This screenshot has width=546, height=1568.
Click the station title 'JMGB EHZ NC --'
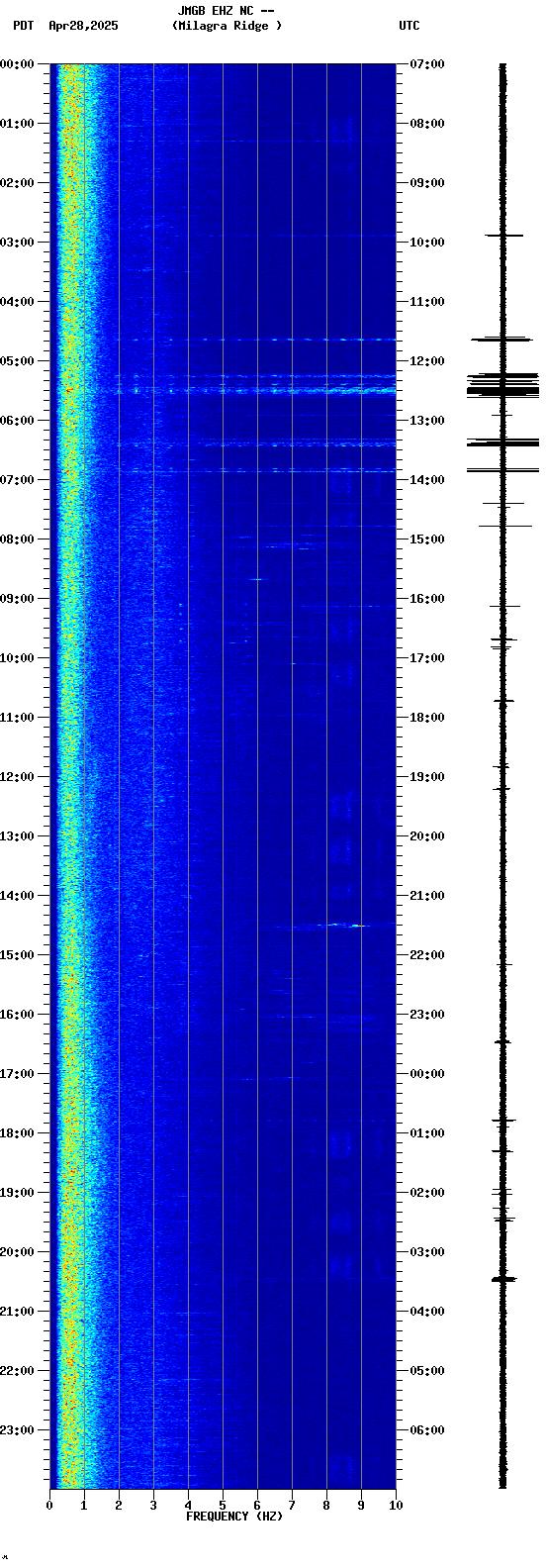click(x=226, y=11)
